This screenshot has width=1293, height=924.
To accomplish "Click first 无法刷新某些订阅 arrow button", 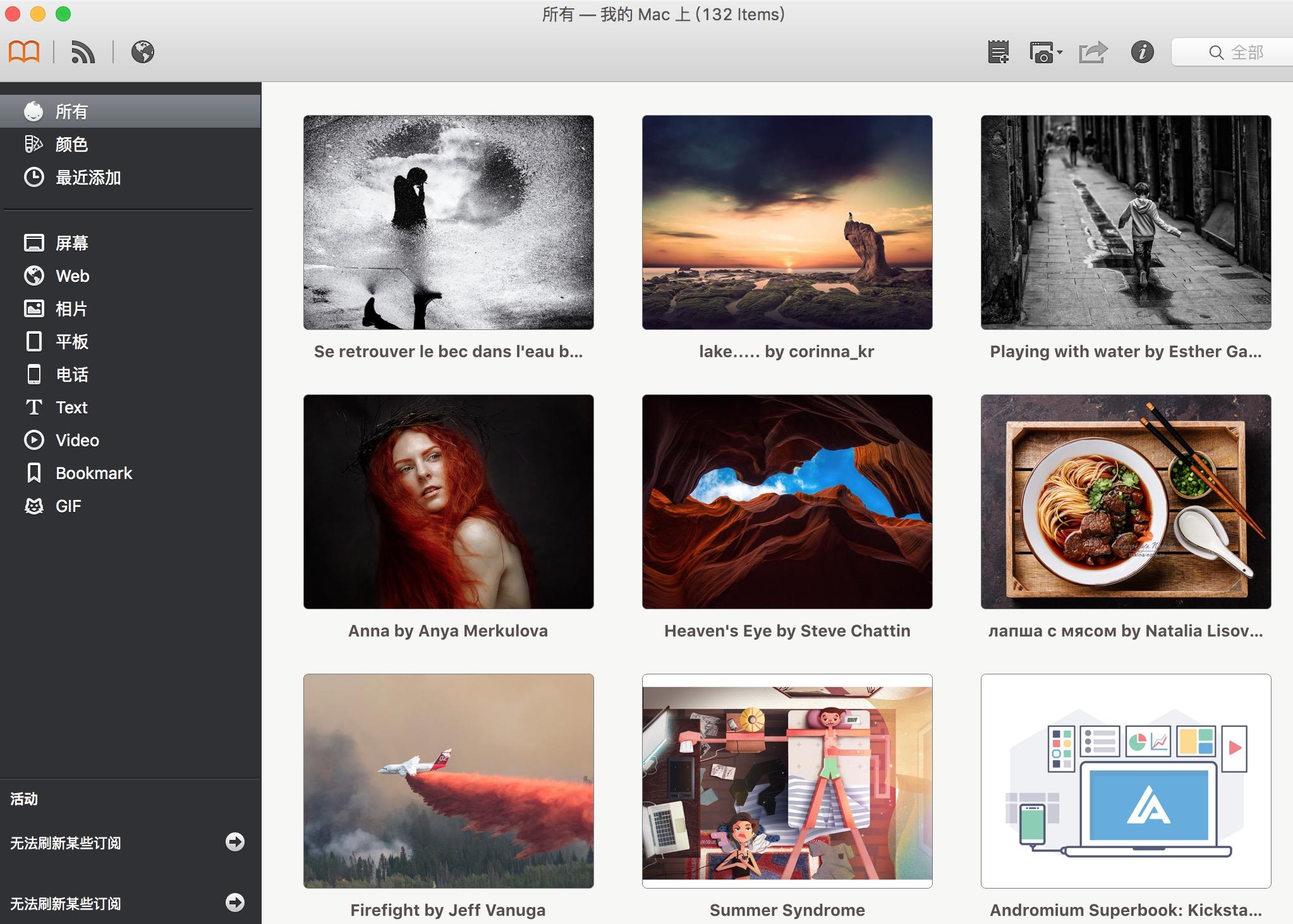I will 235,842.
